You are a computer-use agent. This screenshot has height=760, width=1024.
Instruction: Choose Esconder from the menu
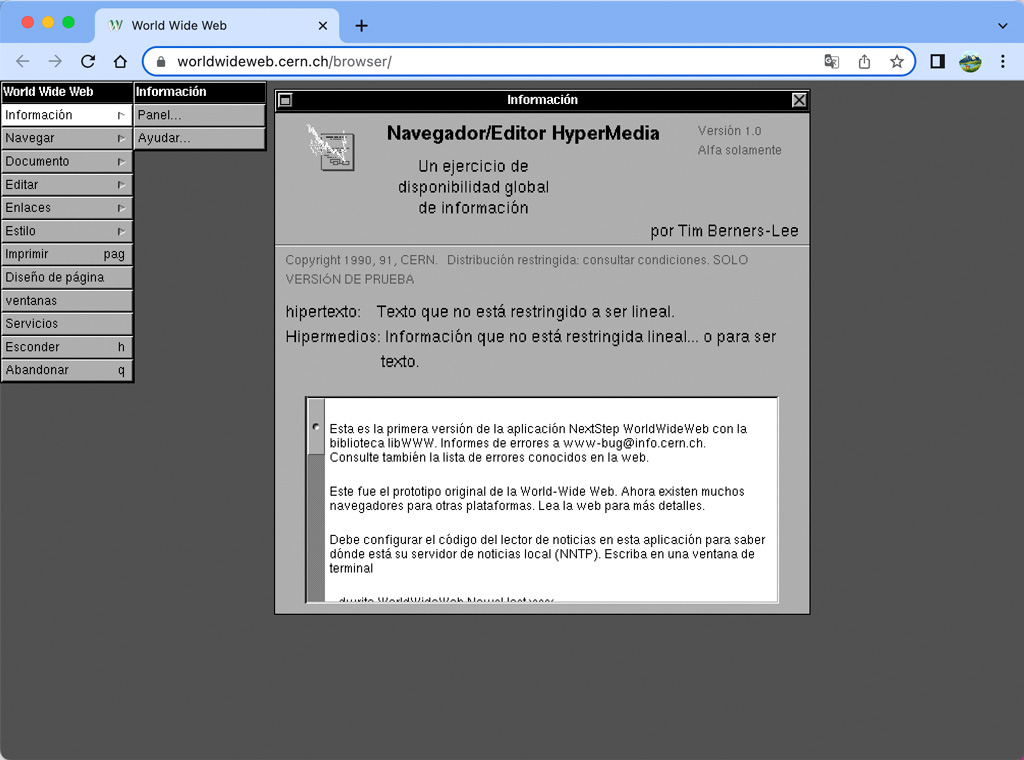pos(67,347)
